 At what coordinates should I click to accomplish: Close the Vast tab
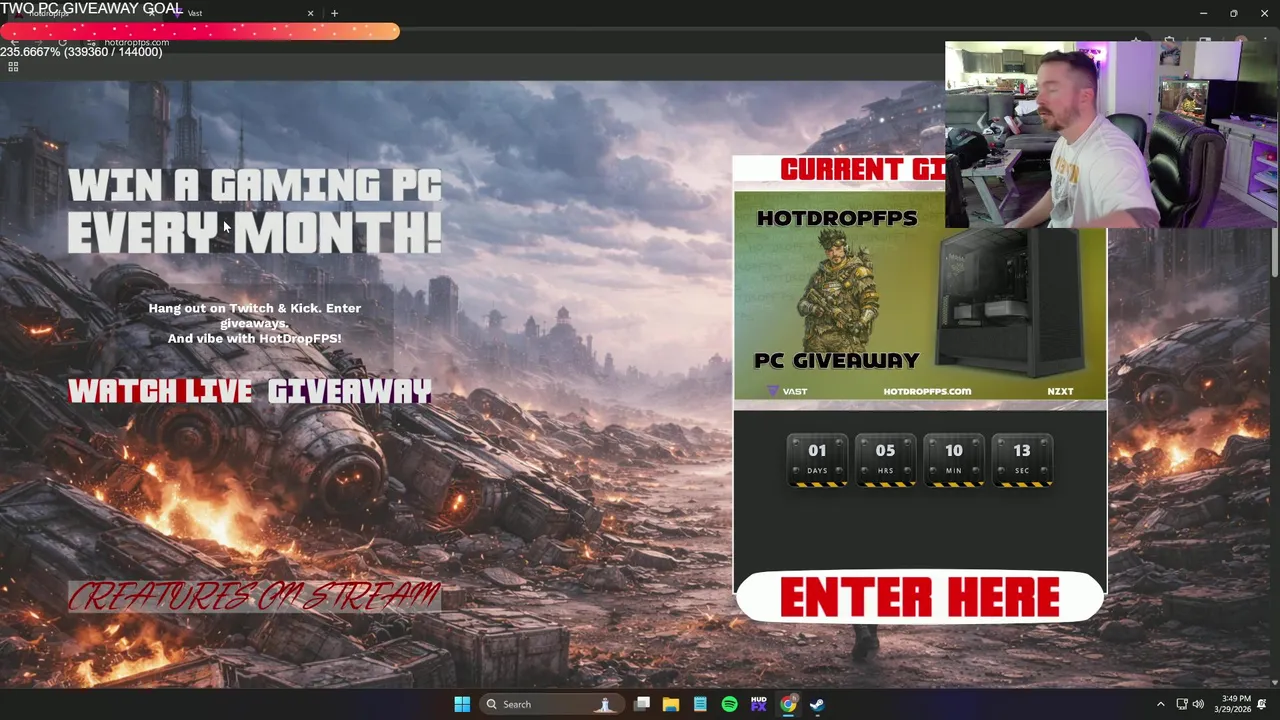tap(310, 13)
